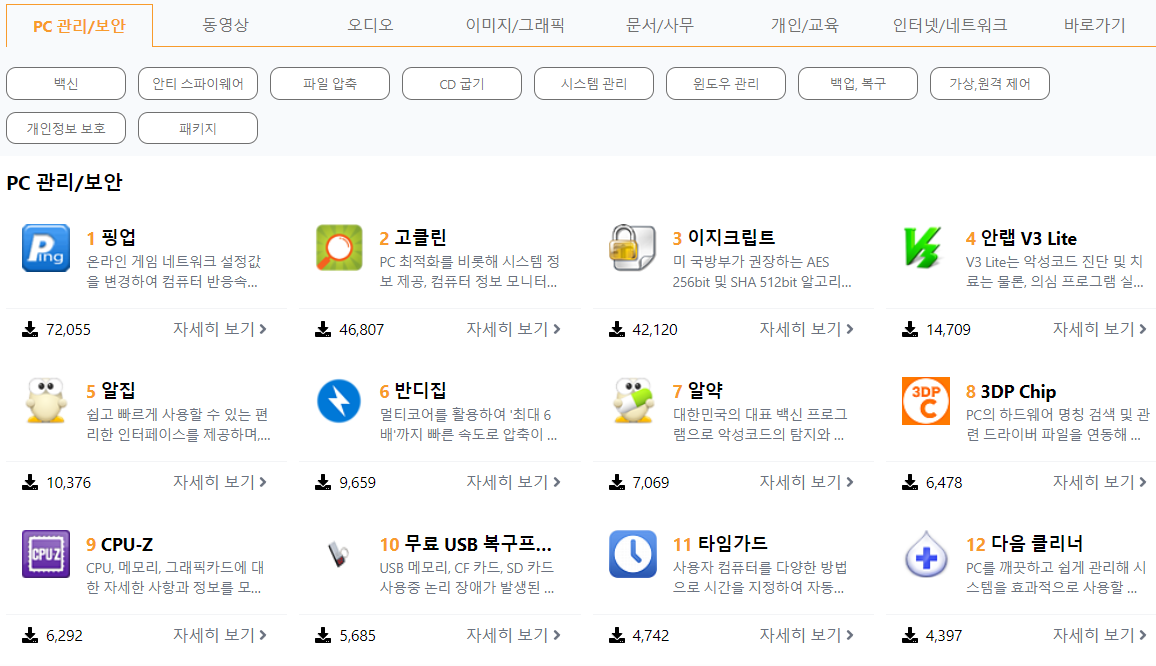This screenshot has height=666, width=1156.
Task: Switch to the 동영상 tab
Action: coord(226,25)
